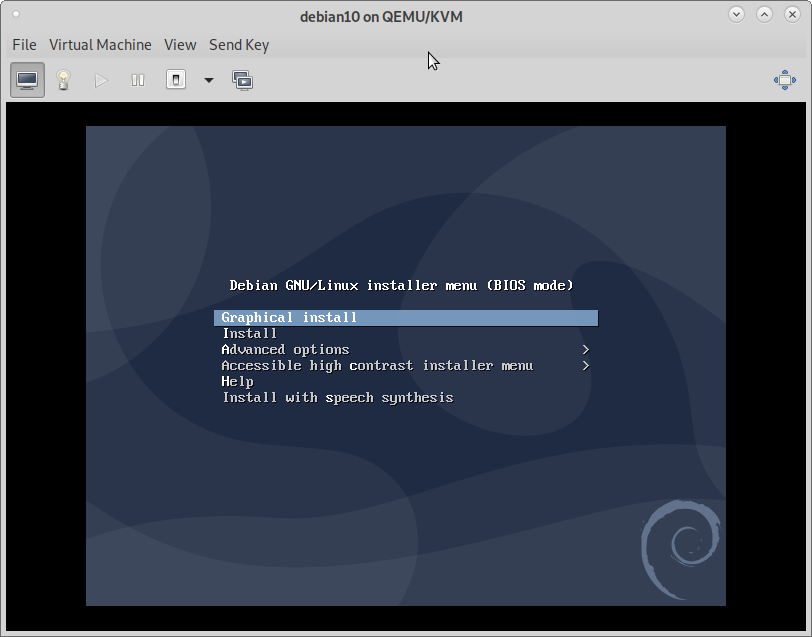The image size is (812, 637).
Task: Choose Install with speech synthesis
Action: point(337,398)
